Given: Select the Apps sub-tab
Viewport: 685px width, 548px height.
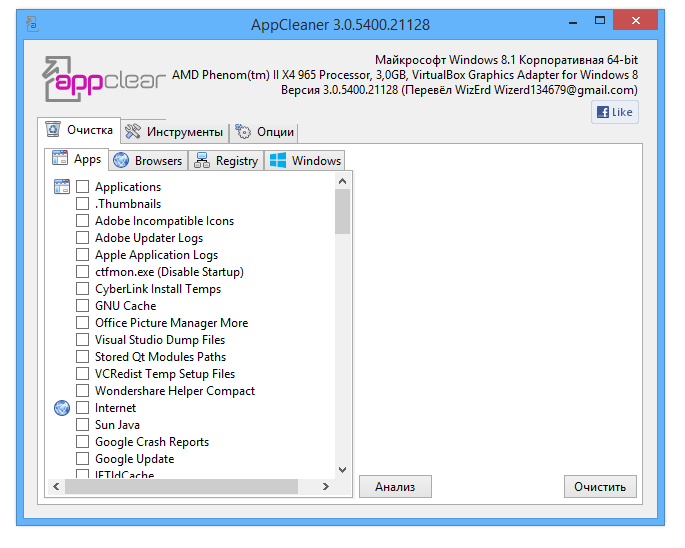Looking at the screenshot, I should click(x=76, y=159).
